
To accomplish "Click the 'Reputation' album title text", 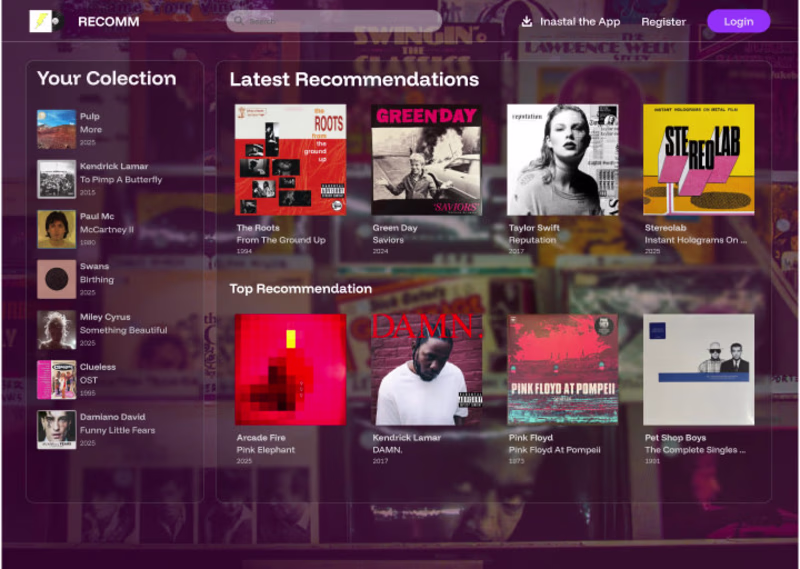I will [533, 240].
